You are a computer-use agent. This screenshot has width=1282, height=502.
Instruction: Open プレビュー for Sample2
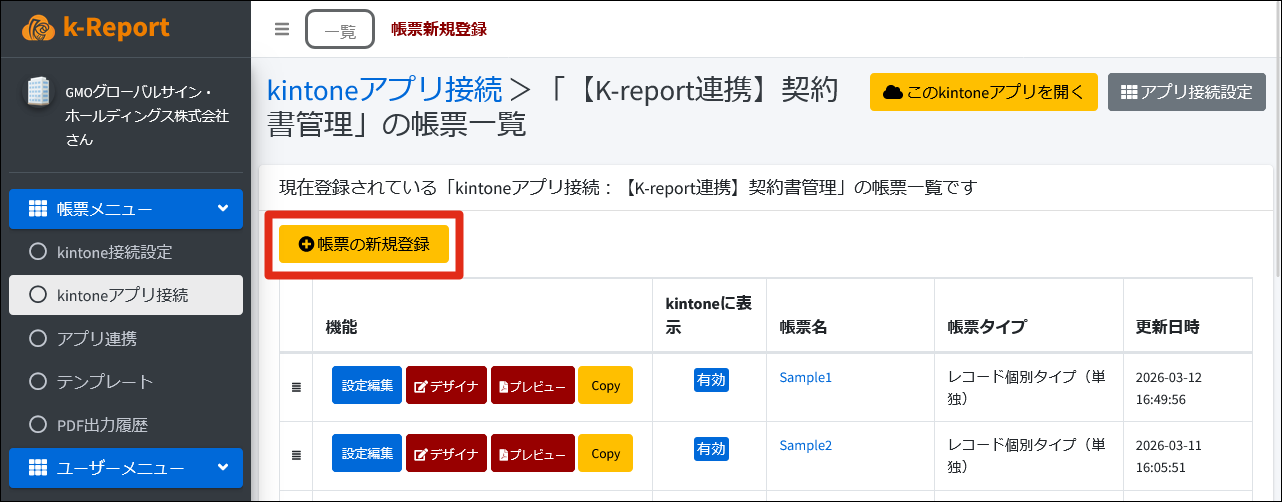(x=532, y=454)
